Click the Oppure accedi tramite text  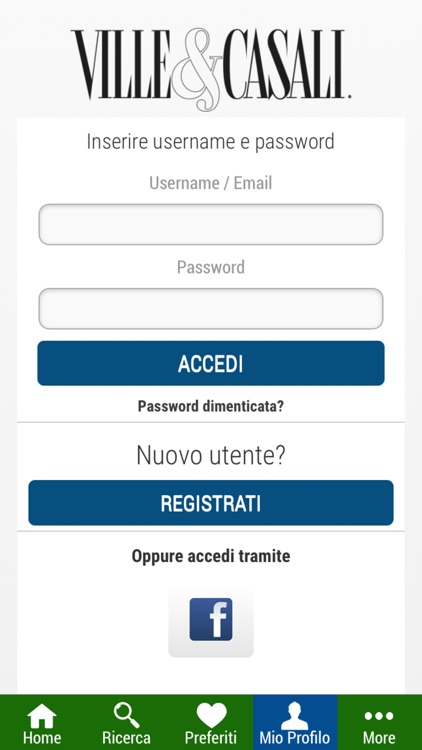click(211, 556)
